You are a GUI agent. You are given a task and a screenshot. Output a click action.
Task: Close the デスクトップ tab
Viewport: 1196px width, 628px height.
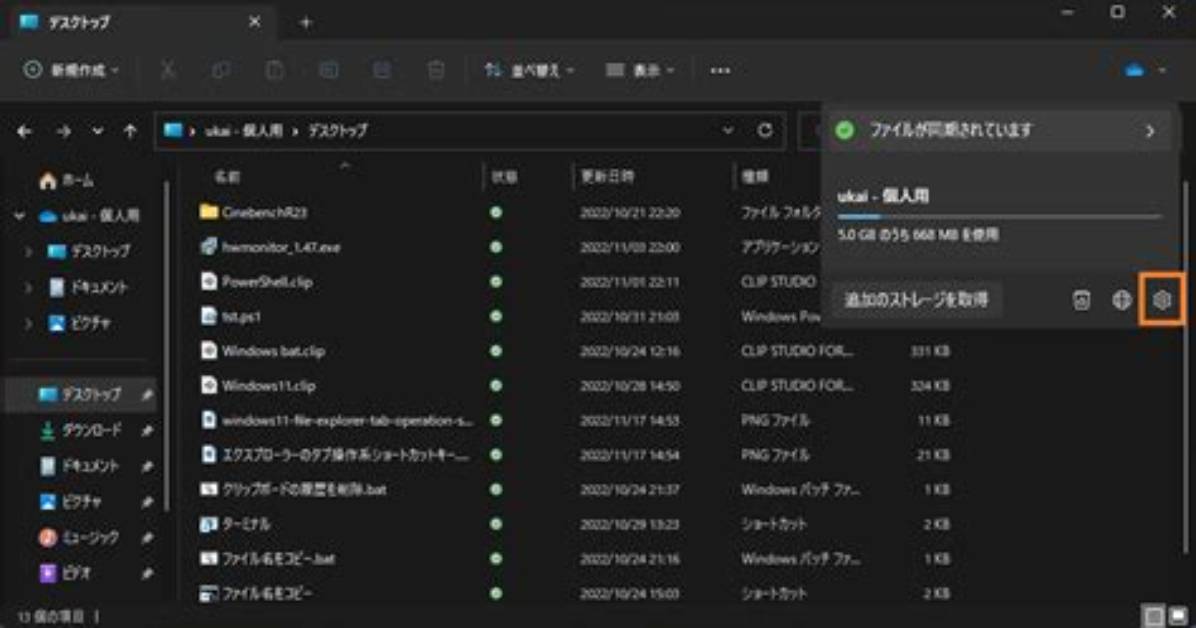(255, 22)
